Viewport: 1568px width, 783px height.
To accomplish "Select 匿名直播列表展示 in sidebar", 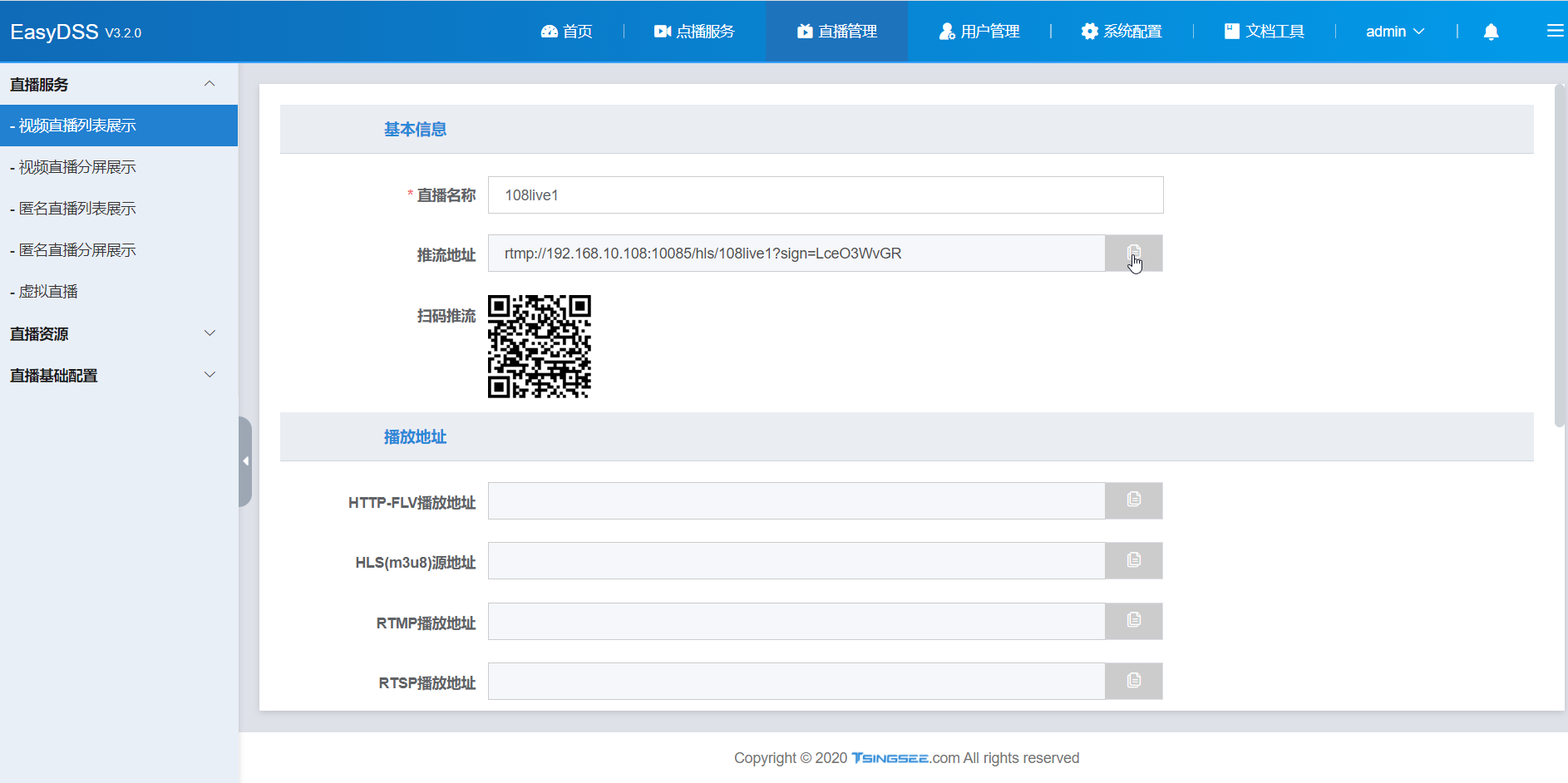I will (x=119, y=209).
